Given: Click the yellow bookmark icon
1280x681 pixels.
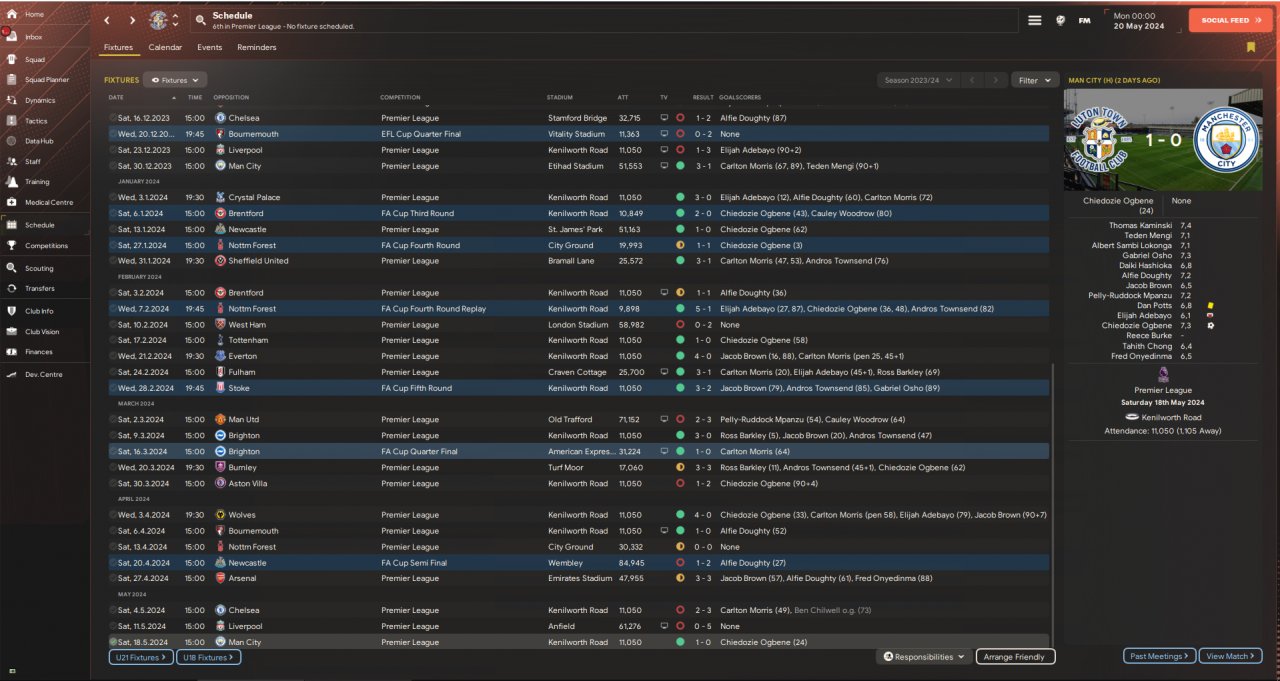Looking at the screenshot, I should 1251,47.
